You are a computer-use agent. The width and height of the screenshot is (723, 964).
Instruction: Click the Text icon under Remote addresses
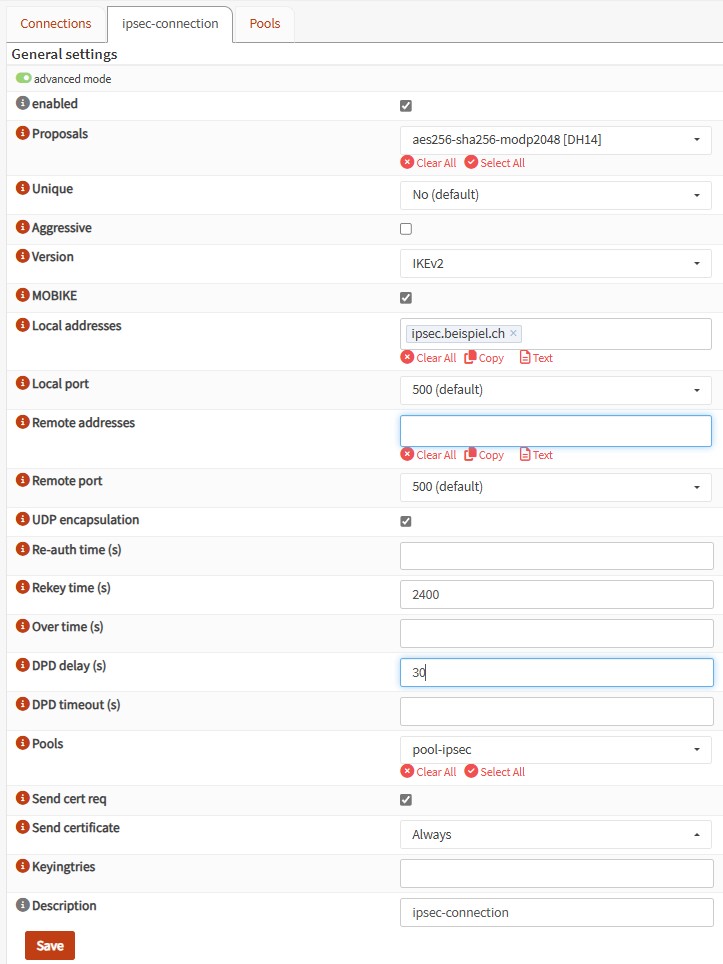pyautogui.click(x=525, y=455)
